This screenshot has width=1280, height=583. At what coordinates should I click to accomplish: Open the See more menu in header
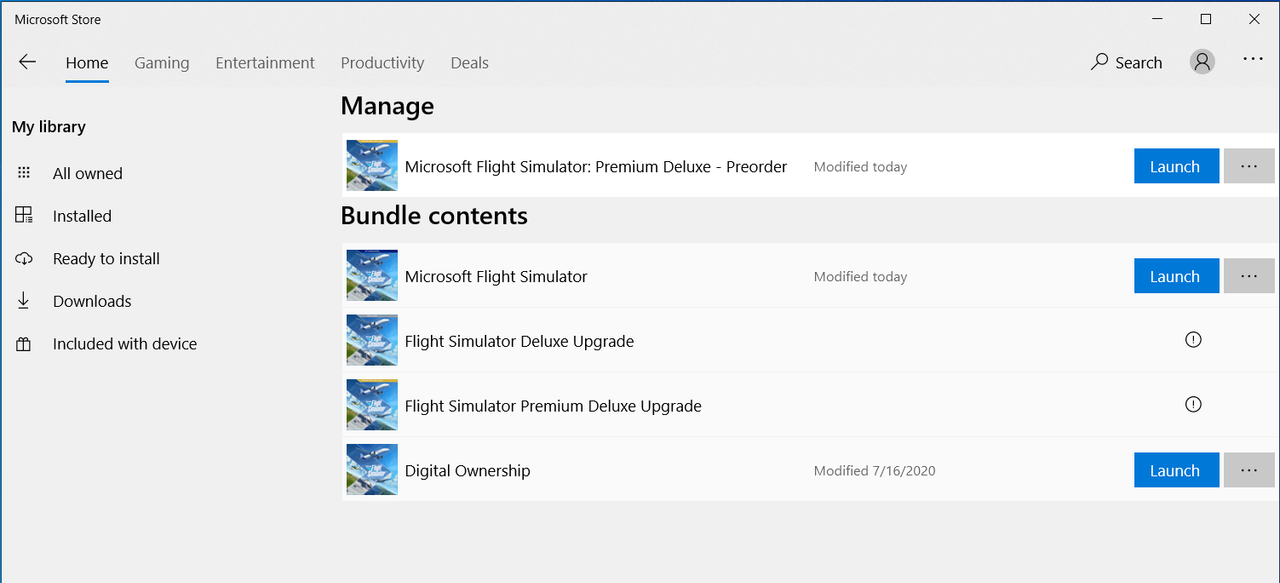pyautogui.click(x=1253, y=60)
